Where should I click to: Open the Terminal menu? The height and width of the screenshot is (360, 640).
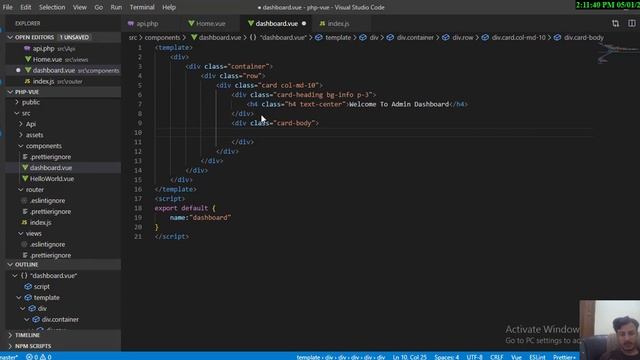tap(142, 7)
